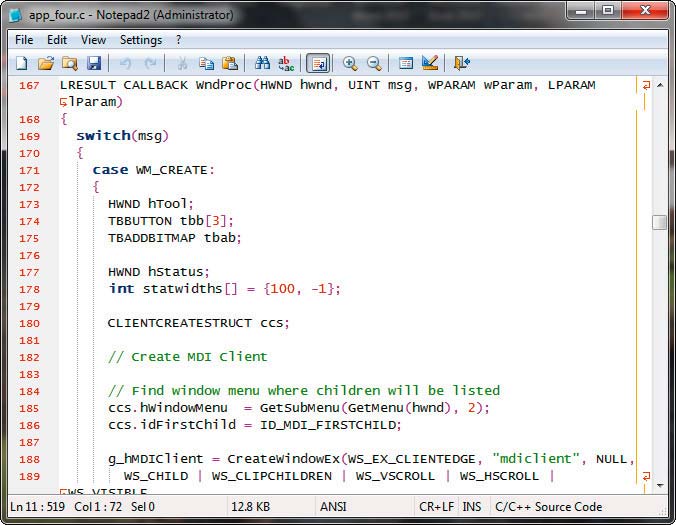
Task: Click the case keyword on line 171
Action: (110, 170)
